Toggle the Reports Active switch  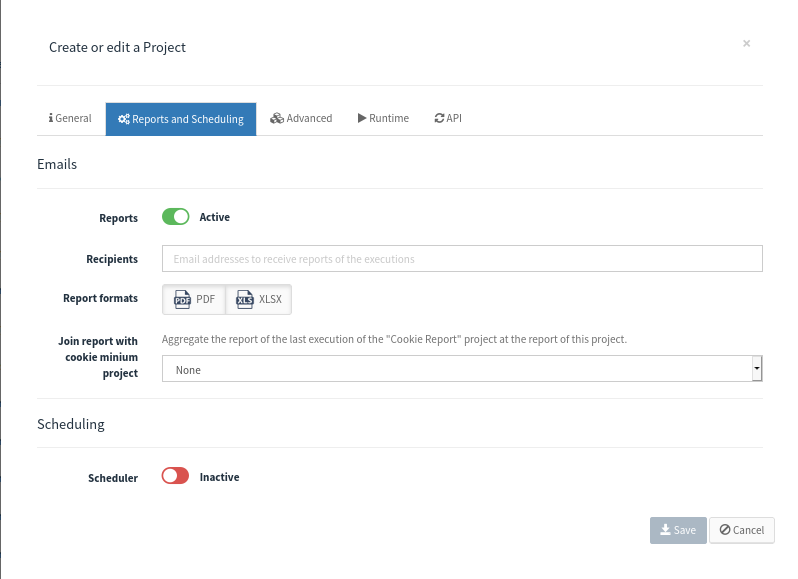coord(176,217)
